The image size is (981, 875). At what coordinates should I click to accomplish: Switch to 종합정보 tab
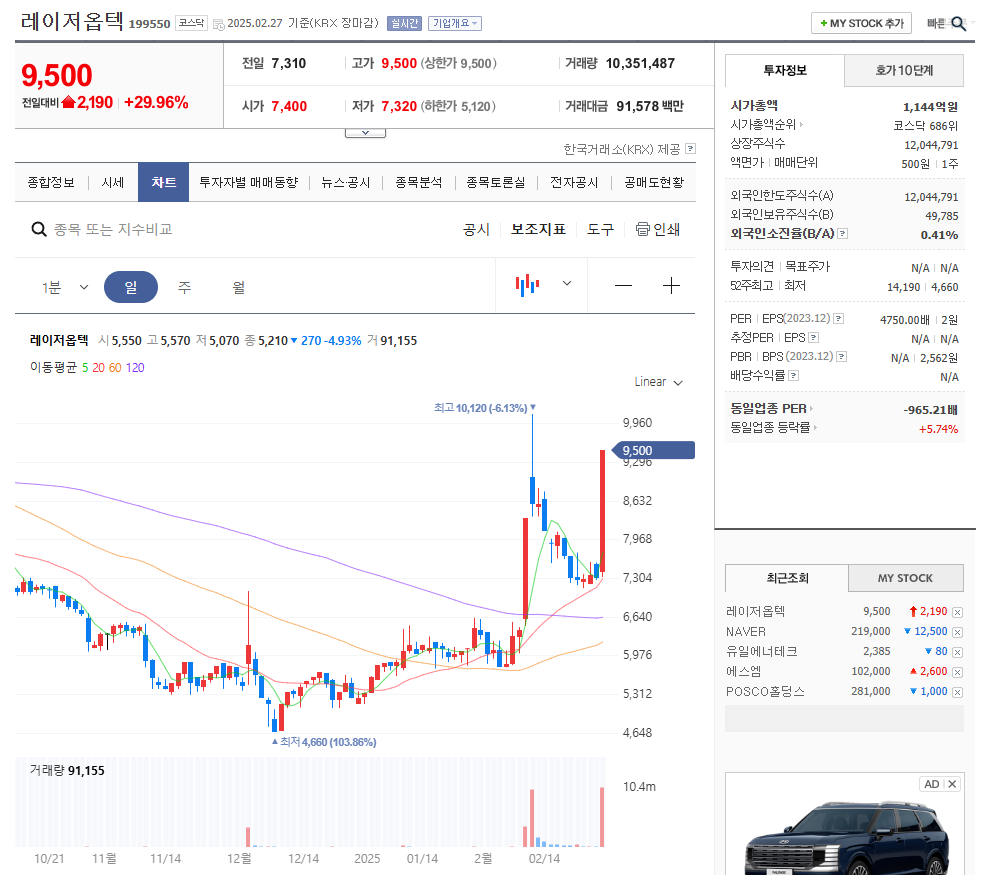pyautogui.click(x=51, y=183)
